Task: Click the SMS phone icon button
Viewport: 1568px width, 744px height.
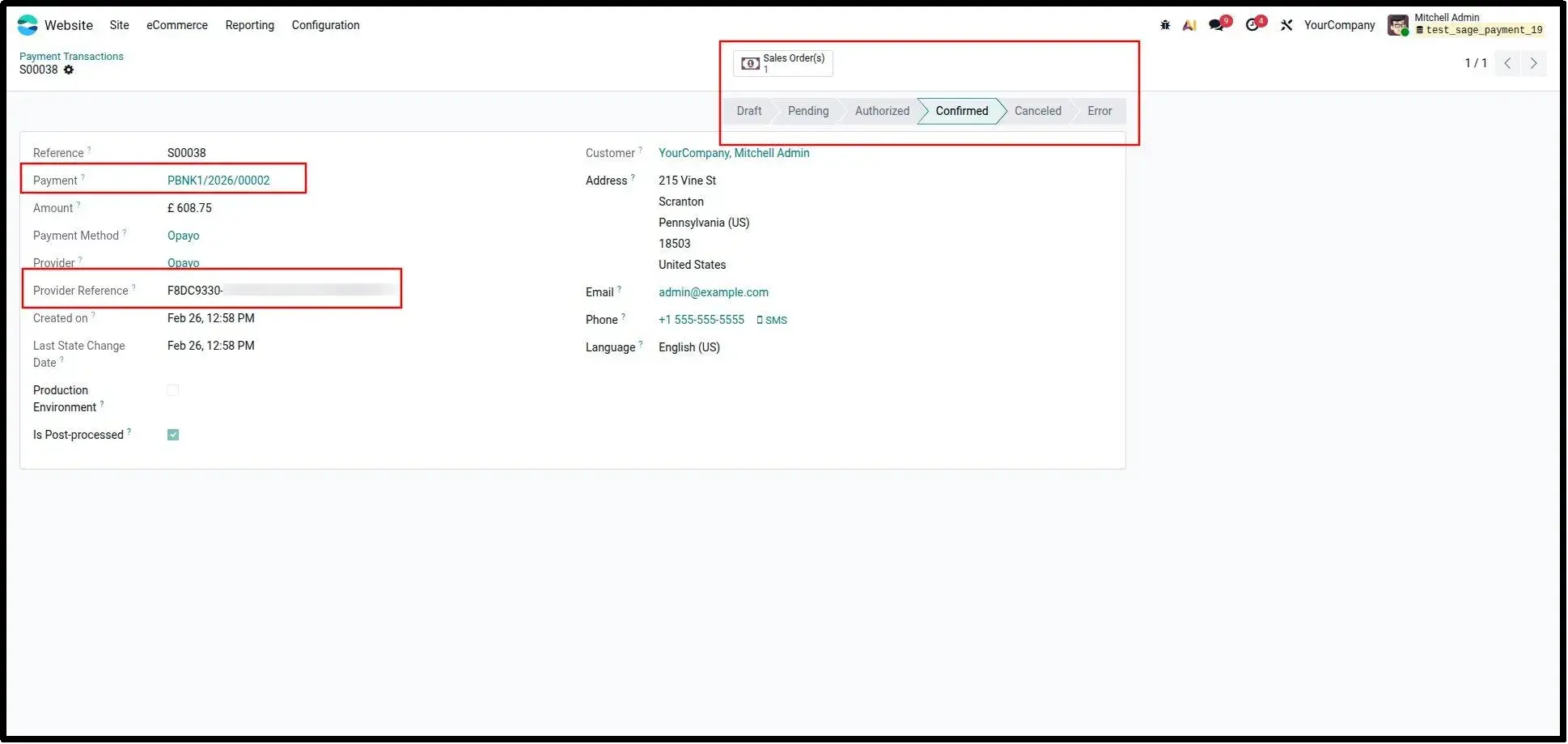Action: pos(772,321)
